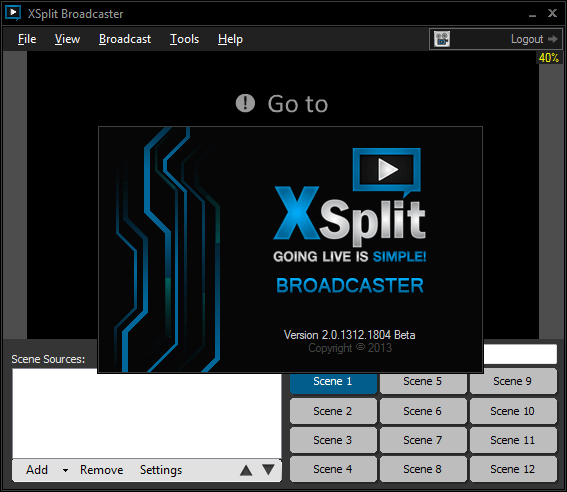
Task: Open the View menu
Action: coord(67,39)
